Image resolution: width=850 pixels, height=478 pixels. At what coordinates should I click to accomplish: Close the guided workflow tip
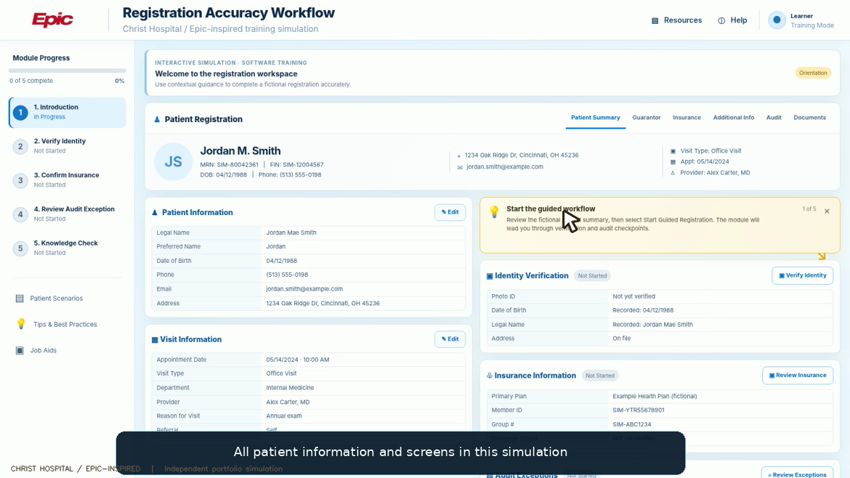pos(827,211)
